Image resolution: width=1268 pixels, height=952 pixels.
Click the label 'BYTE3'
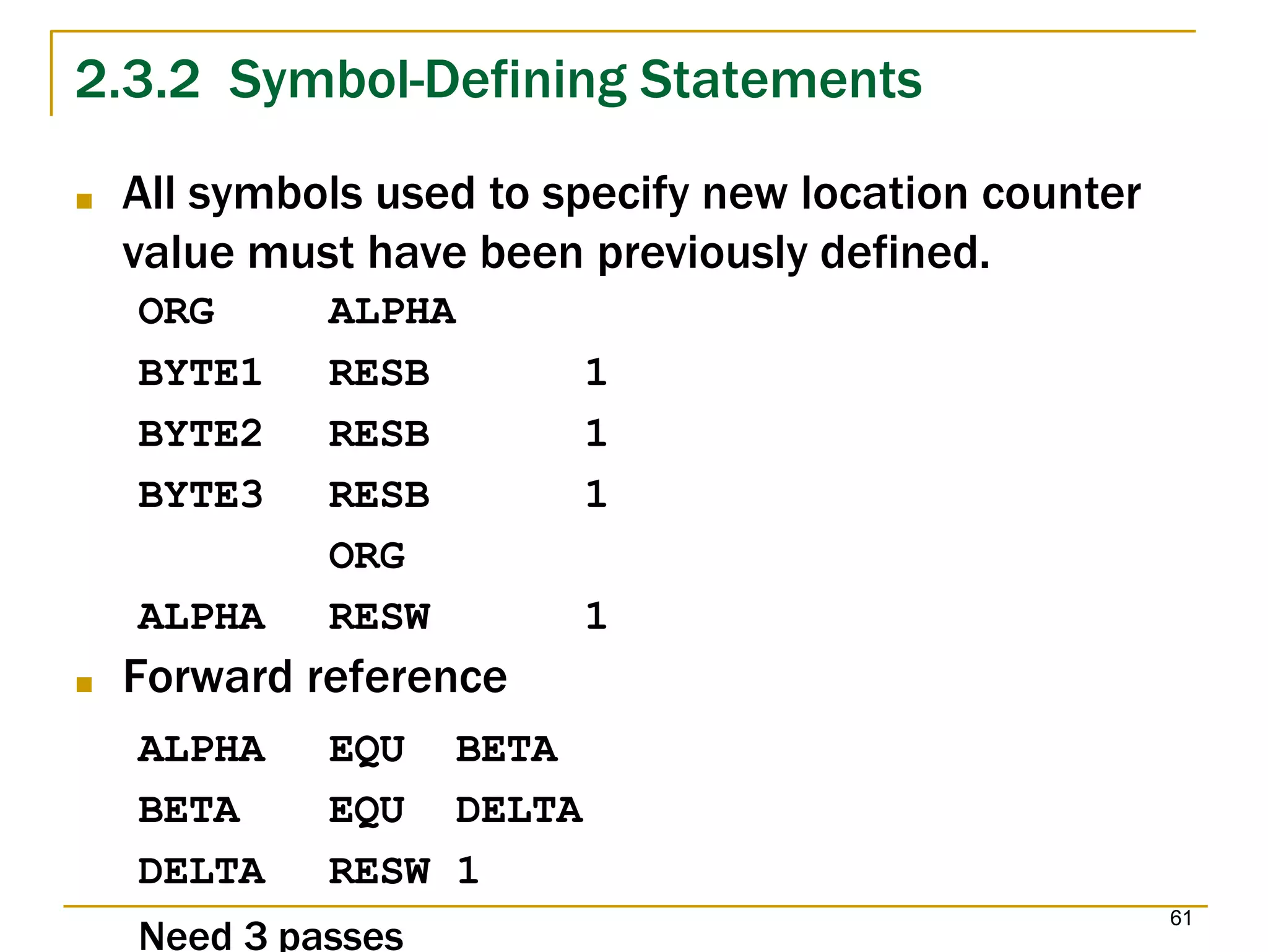click(201, 495)
